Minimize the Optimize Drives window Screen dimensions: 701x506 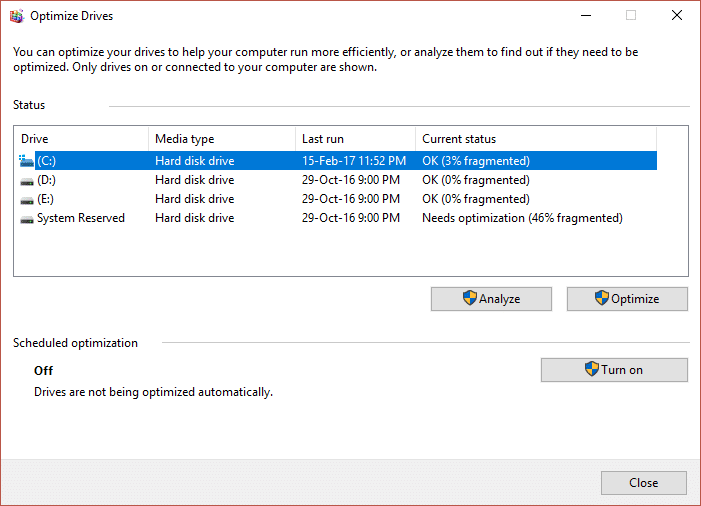click(585, 16)
